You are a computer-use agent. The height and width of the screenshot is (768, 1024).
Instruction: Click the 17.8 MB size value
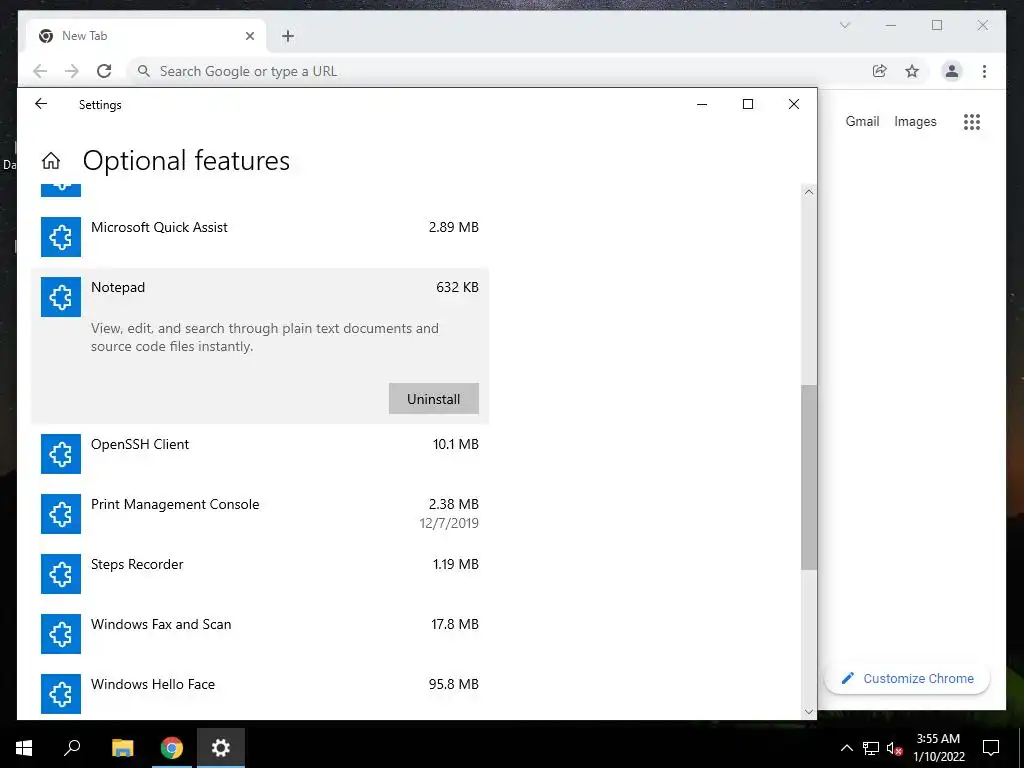coord(455,624)
